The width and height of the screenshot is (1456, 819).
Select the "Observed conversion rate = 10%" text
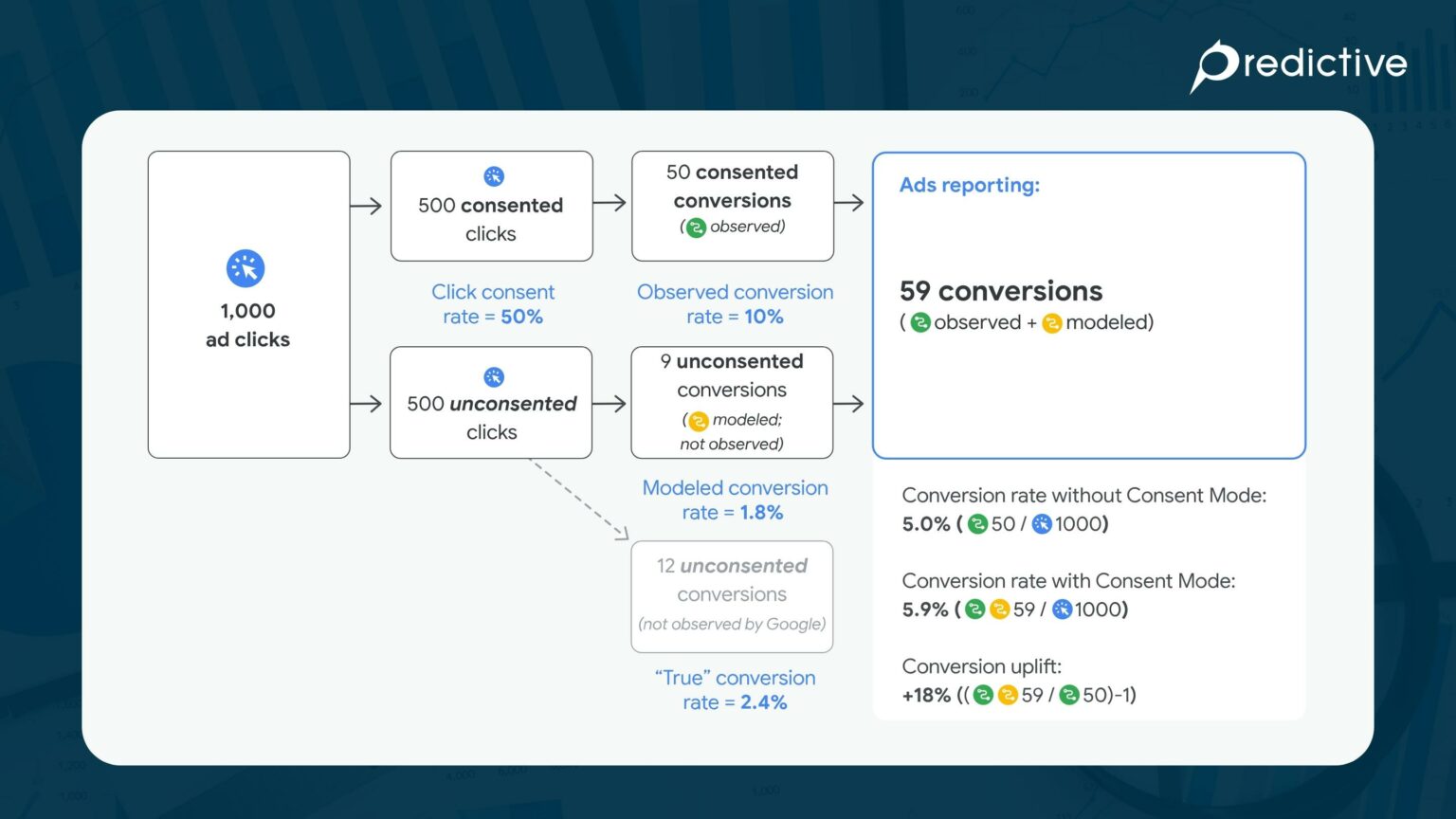click(735, 304)
